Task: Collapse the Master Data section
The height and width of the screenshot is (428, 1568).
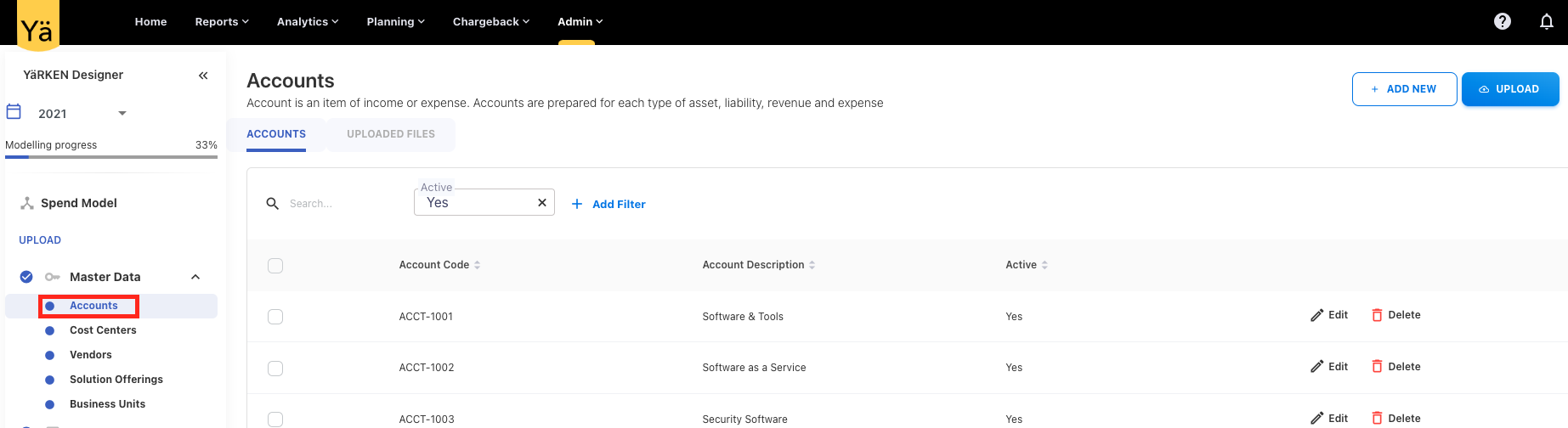Action: tap(195, 277)
